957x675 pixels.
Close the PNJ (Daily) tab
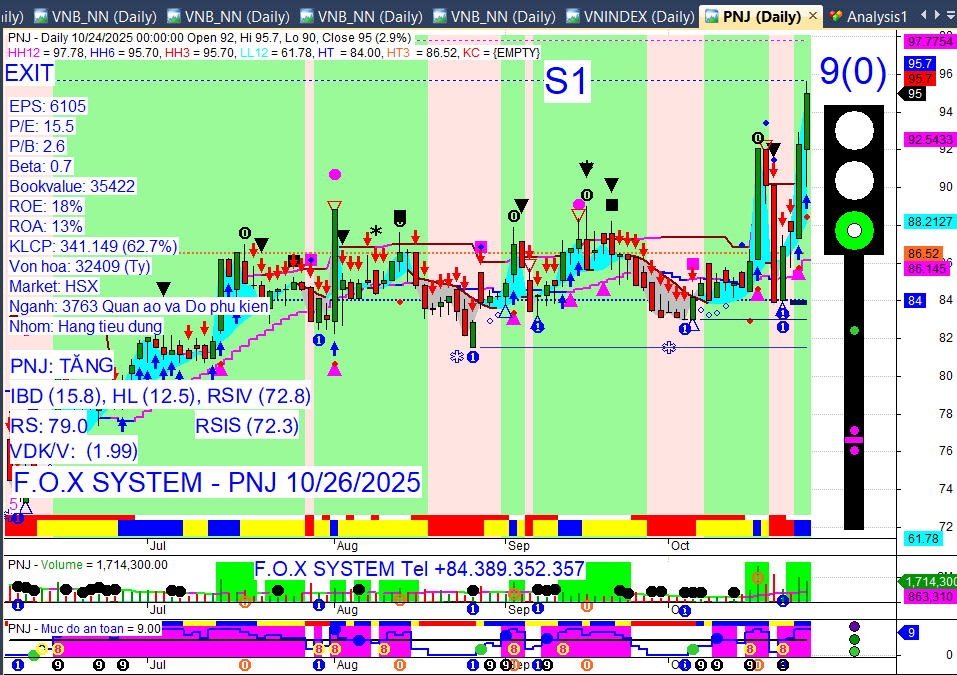[813, 16]
